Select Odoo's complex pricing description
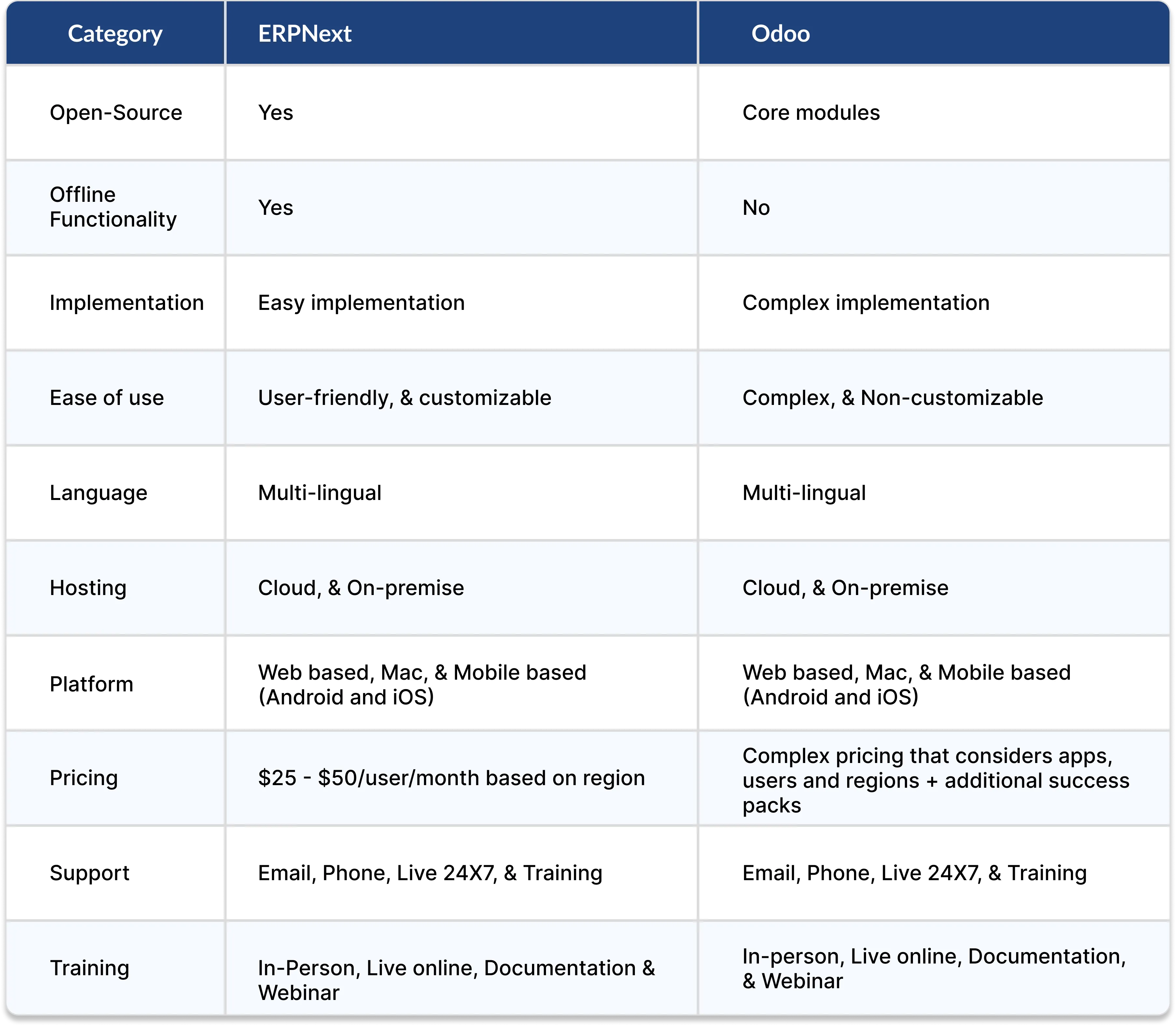The width and height of the screenshot is (1176, 1026). tap(935, 780)
